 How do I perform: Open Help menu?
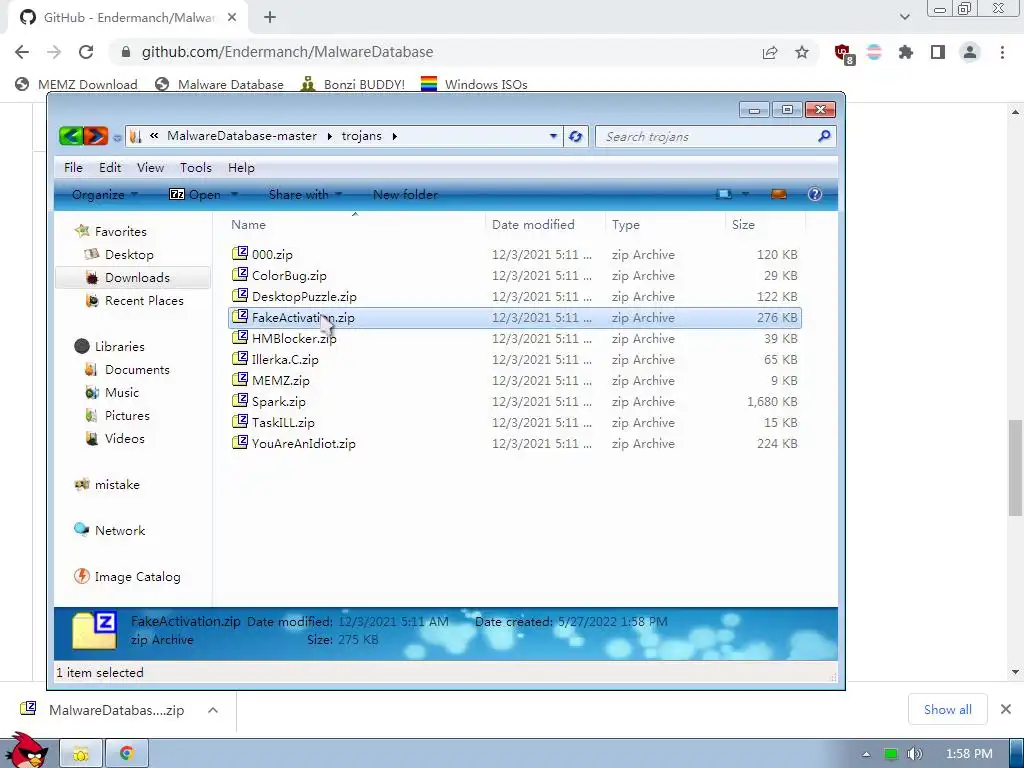point(241,167)
